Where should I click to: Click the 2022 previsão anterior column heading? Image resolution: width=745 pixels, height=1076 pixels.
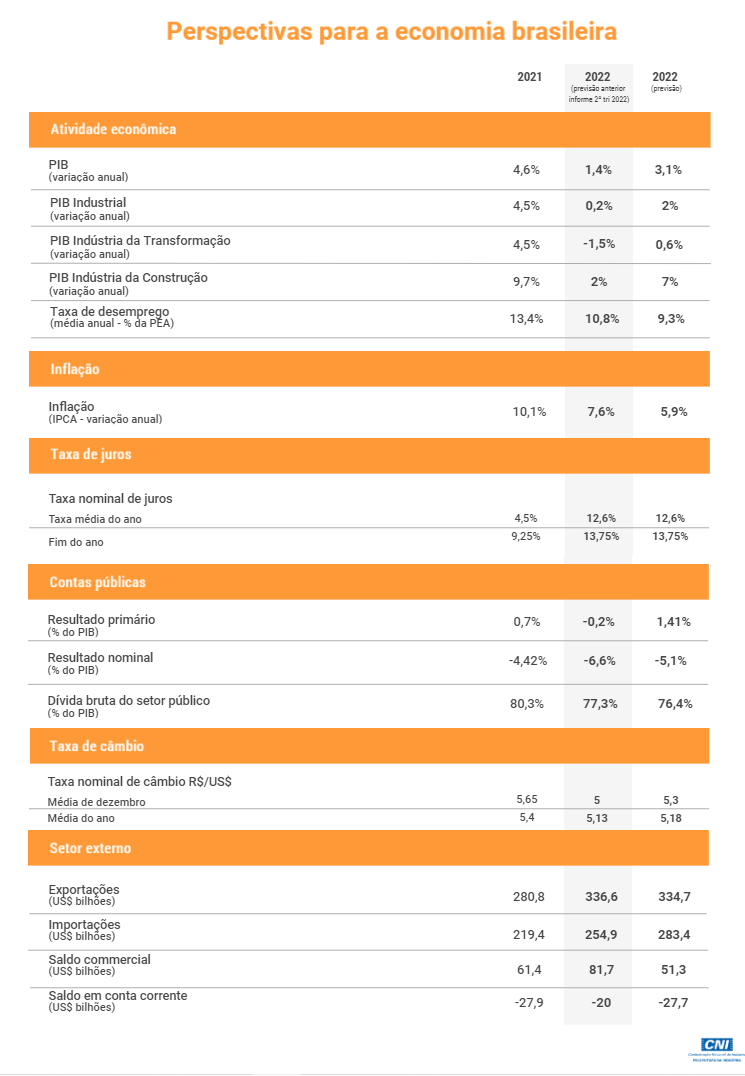pyautogui.click(x=598, y=86)
